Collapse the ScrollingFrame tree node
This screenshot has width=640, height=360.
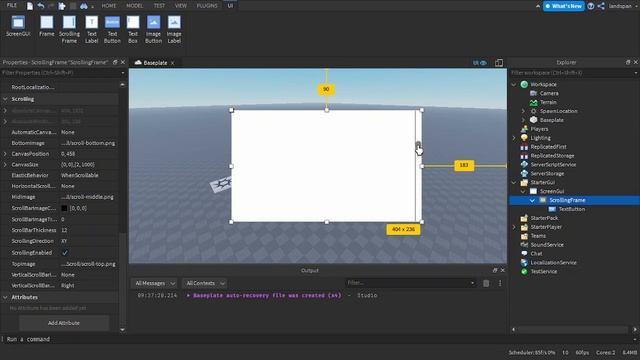532,200
